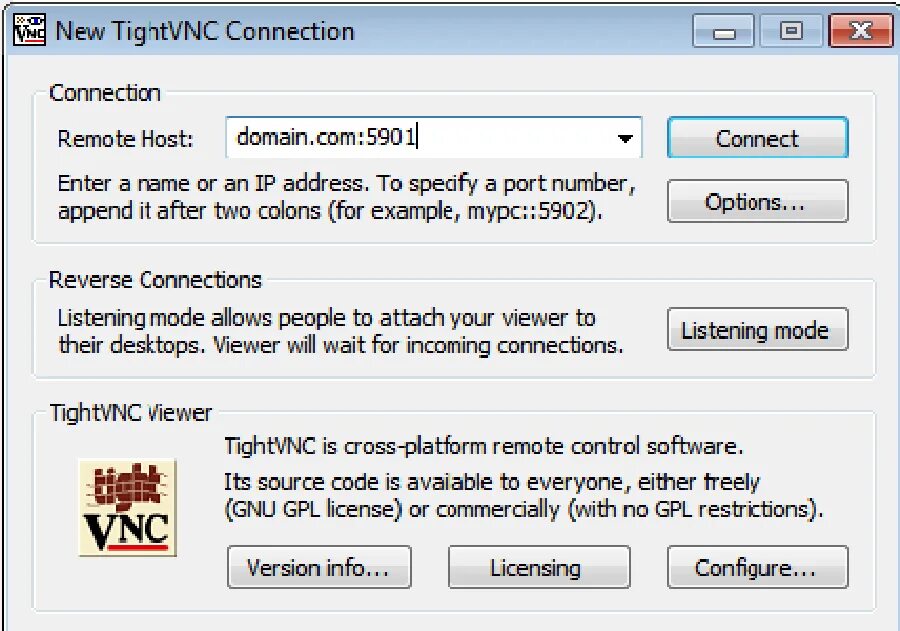Open the Licensing information
Viewport: 900px width, 631px height.
coord(538,567)
